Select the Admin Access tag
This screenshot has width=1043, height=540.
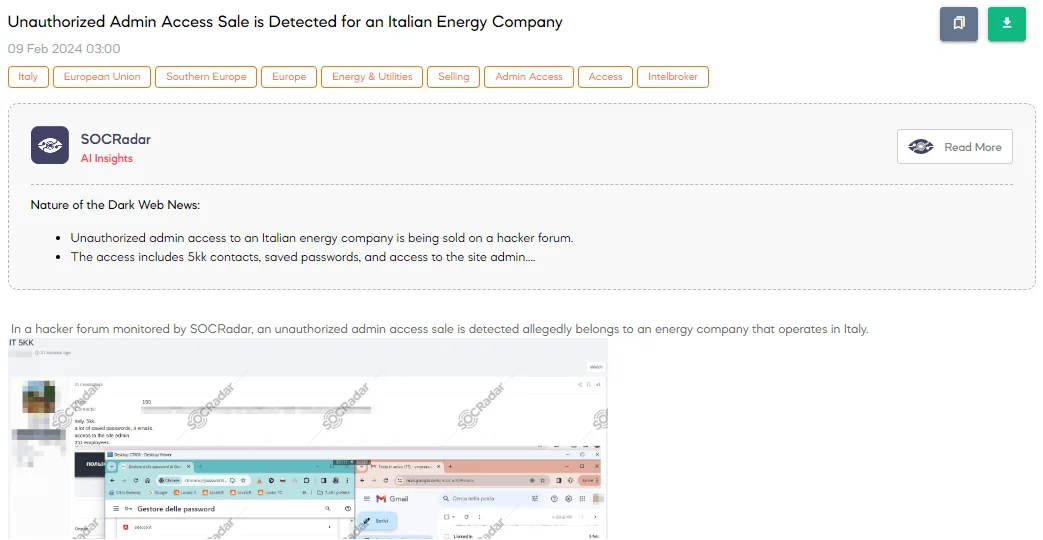[x=529, y=76]
